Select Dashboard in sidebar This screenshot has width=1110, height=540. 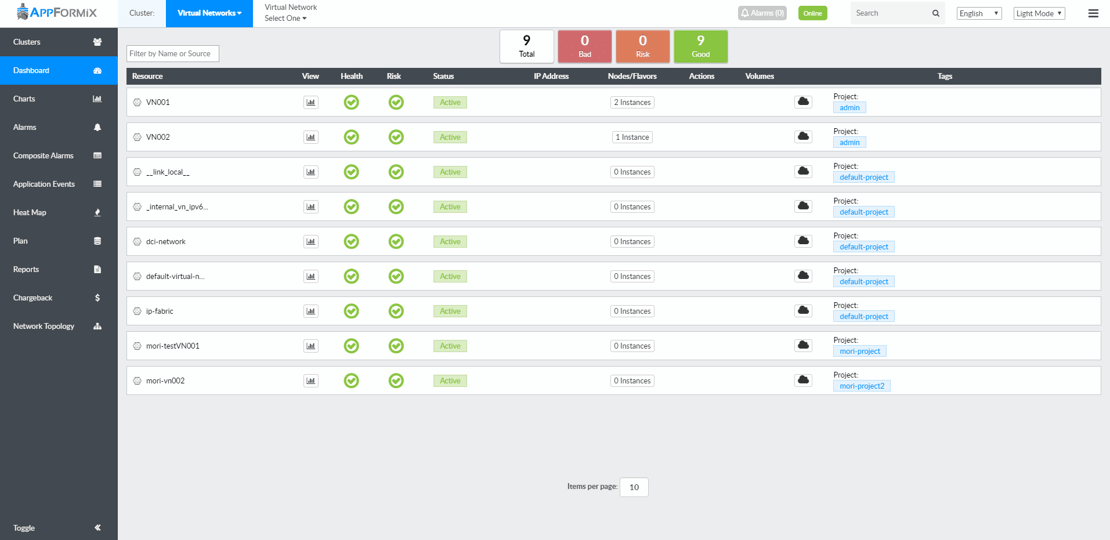click(x=59, y=71)
